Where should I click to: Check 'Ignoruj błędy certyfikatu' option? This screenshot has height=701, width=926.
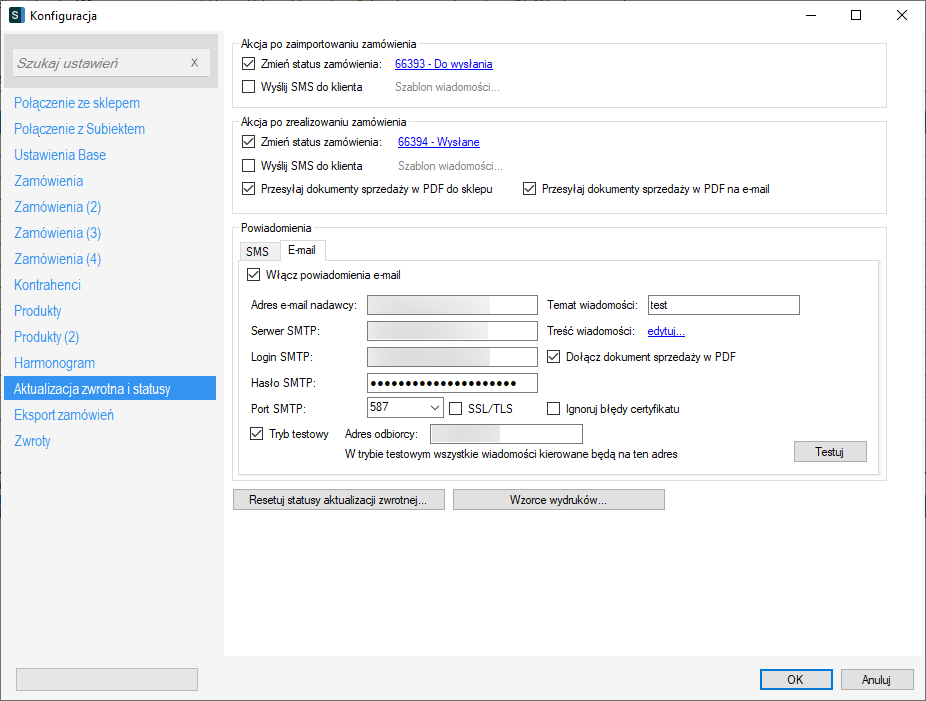point(554,408)
